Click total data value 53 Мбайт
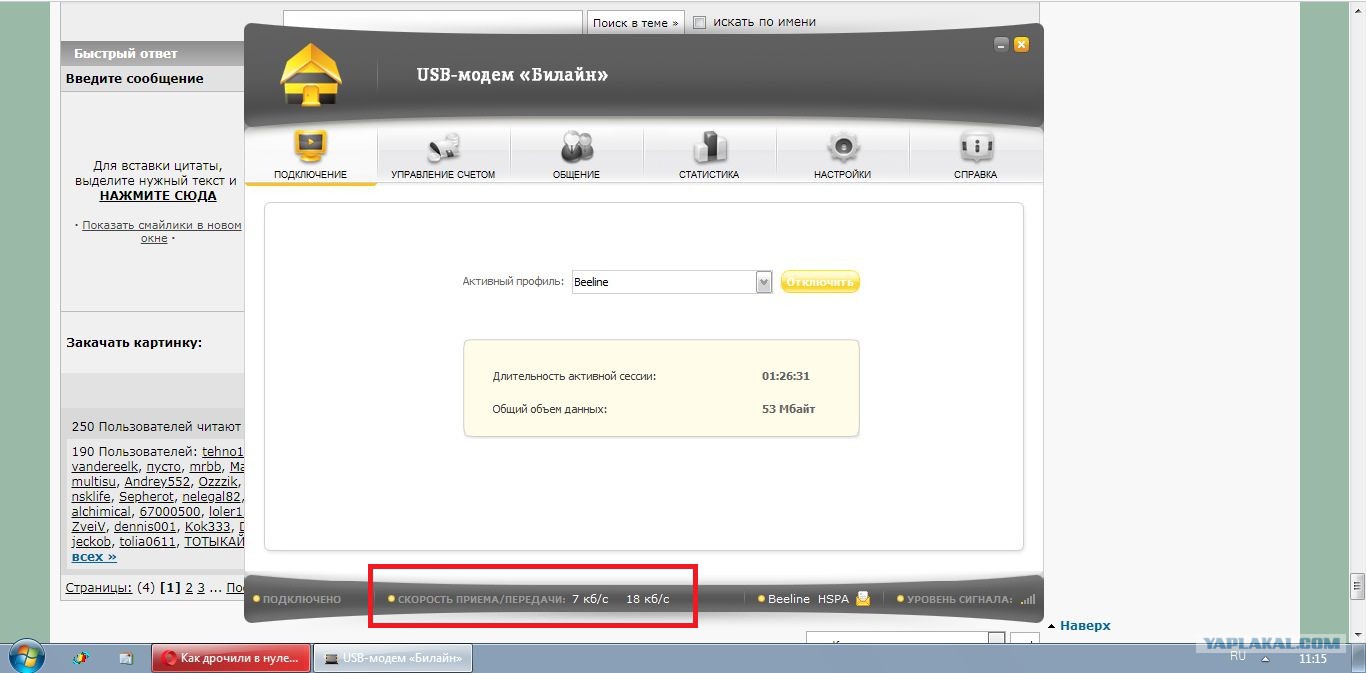Image resolution: width=1366 pixels, height=673 pixels. [x=788, y=409]
